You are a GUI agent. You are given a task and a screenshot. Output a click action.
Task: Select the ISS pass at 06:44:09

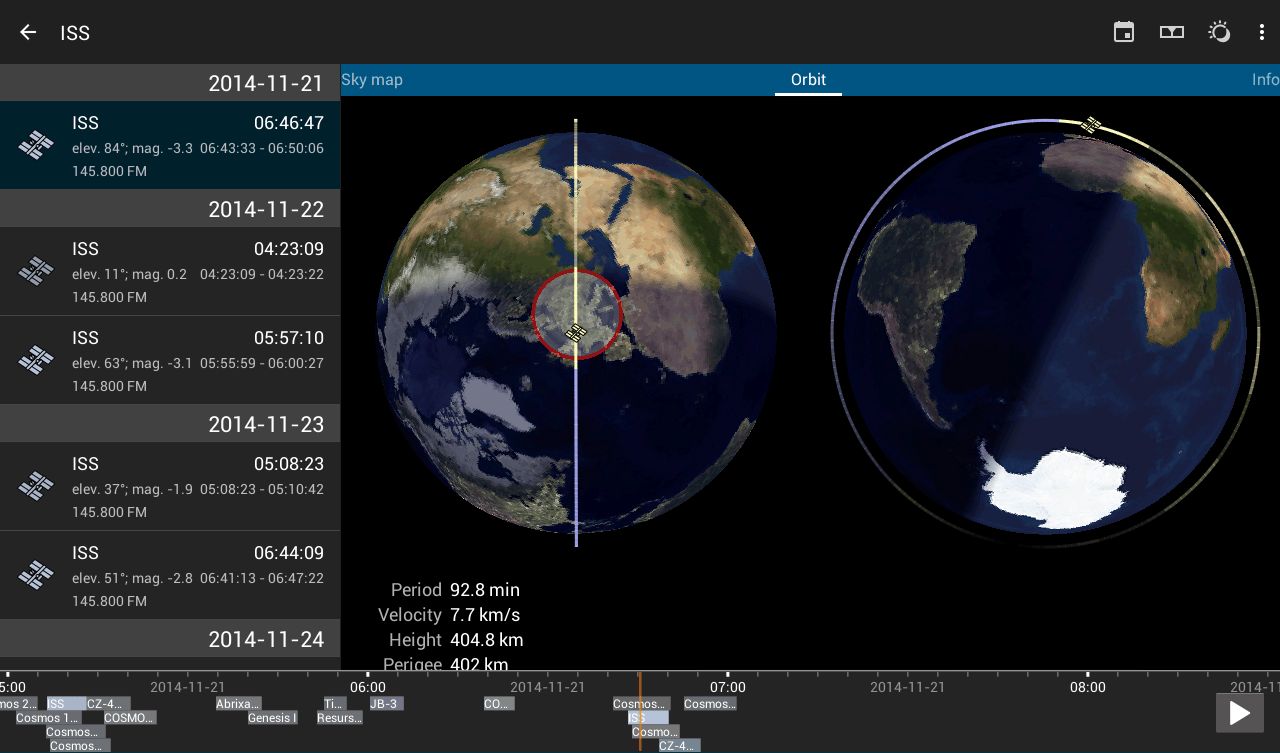tap(170, 575)
